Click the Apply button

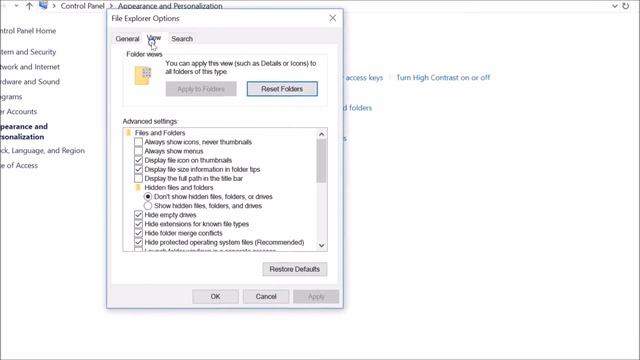(x=316, y=296)
